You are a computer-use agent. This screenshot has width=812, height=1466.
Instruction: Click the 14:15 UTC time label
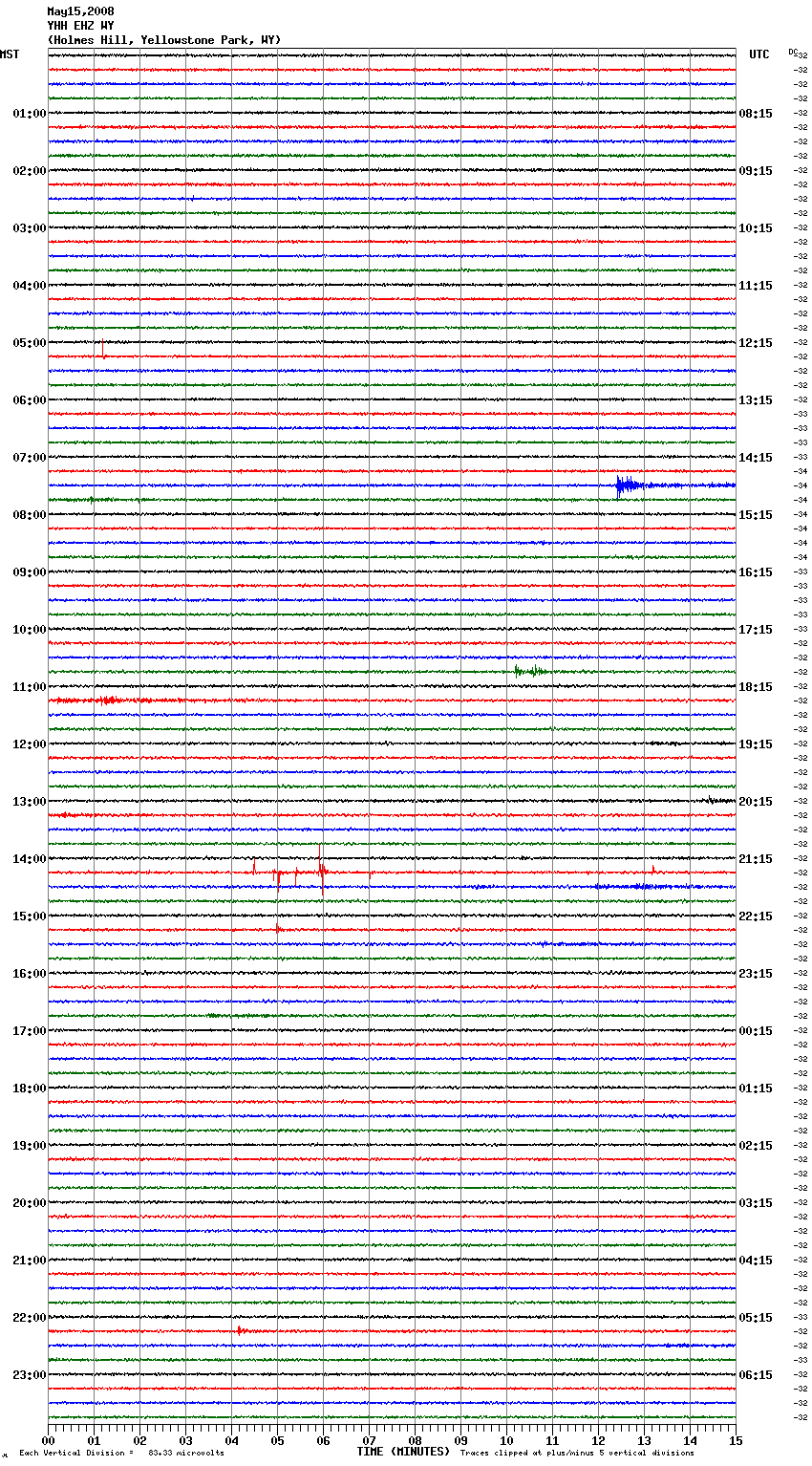(756, 458)
